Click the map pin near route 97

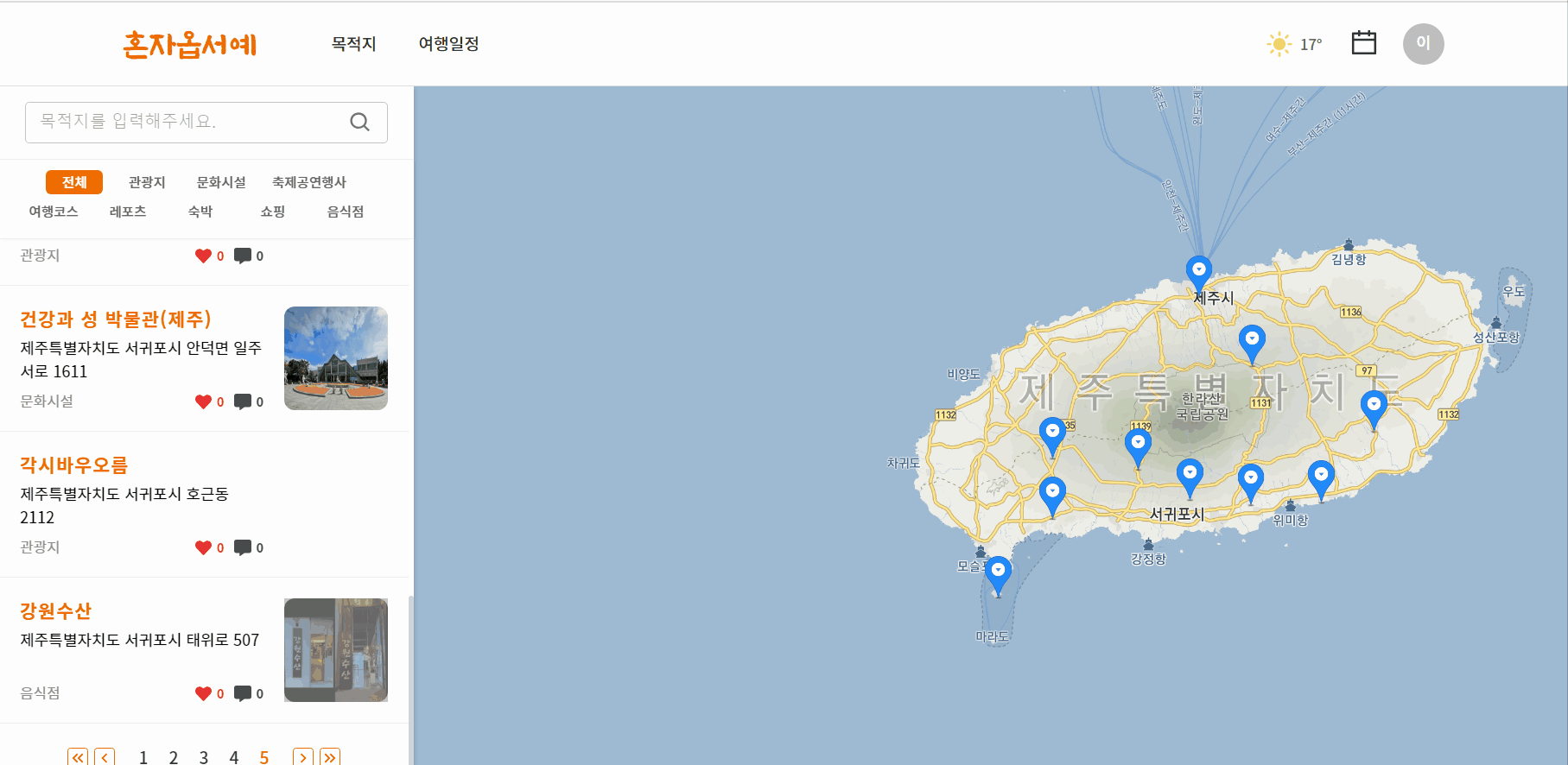click(1374, 408)
